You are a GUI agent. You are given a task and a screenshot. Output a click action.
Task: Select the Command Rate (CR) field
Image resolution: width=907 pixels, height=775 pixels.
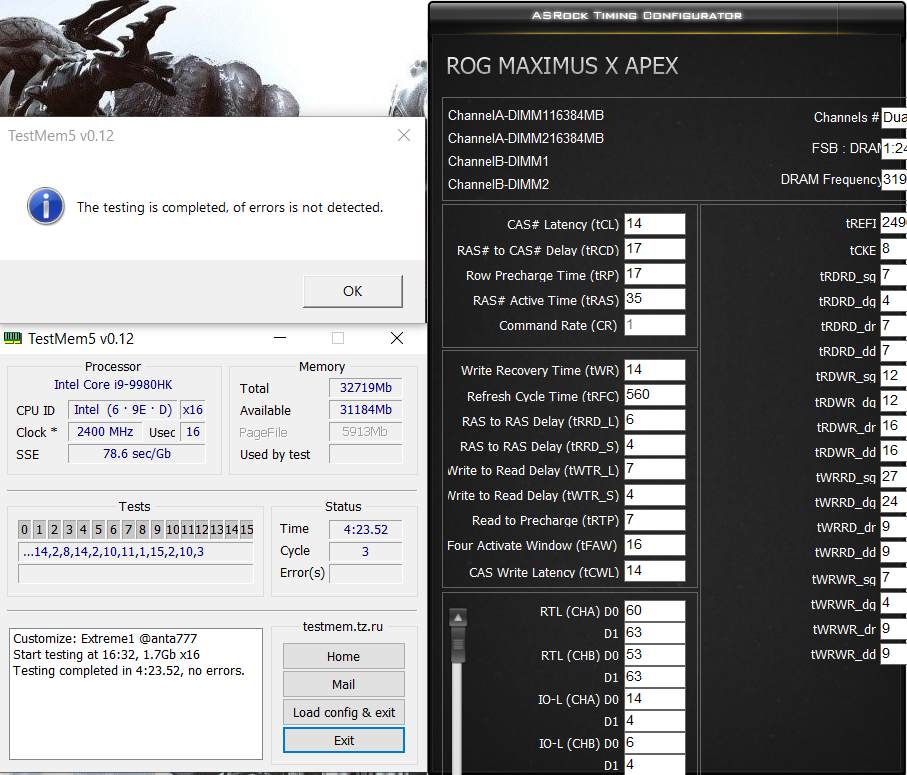point(655,325)
